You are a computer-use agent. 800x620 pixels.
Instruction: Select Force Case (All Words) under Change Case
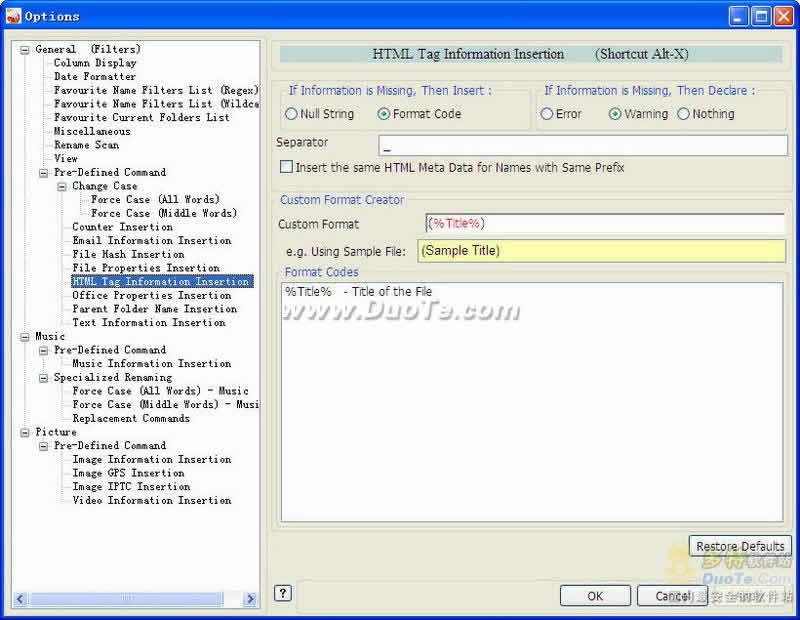[155, 200]
